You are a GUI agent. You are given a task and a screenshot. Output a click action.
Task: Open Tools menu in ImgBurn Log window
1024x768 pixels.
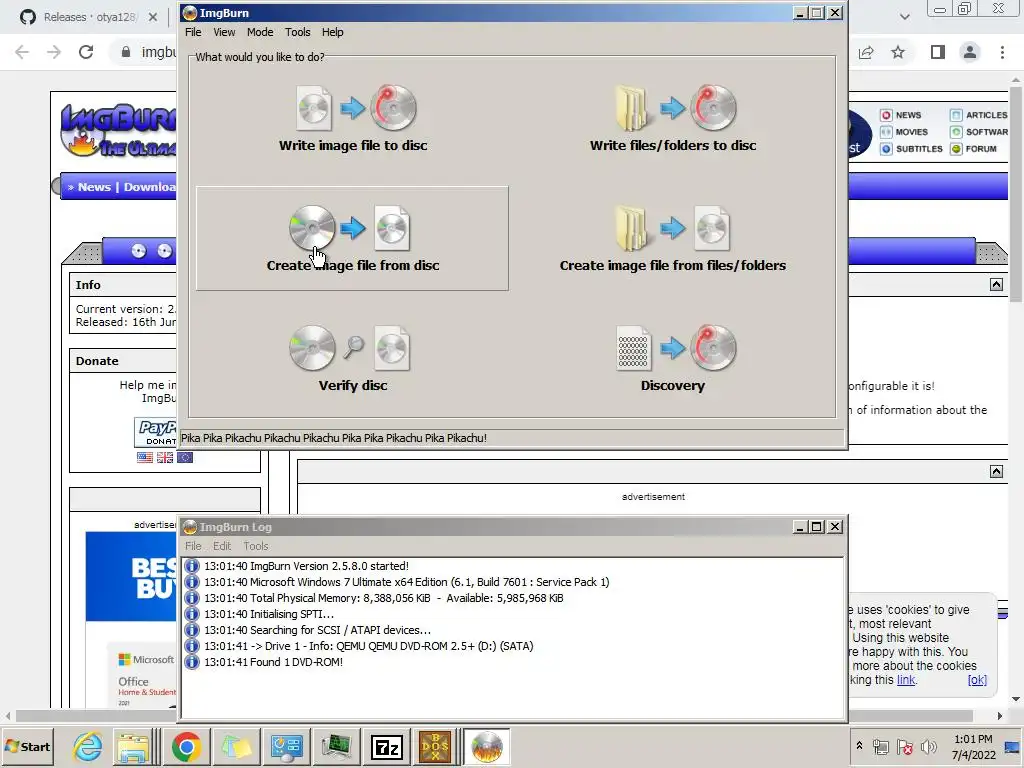click(x=256, y=546)
